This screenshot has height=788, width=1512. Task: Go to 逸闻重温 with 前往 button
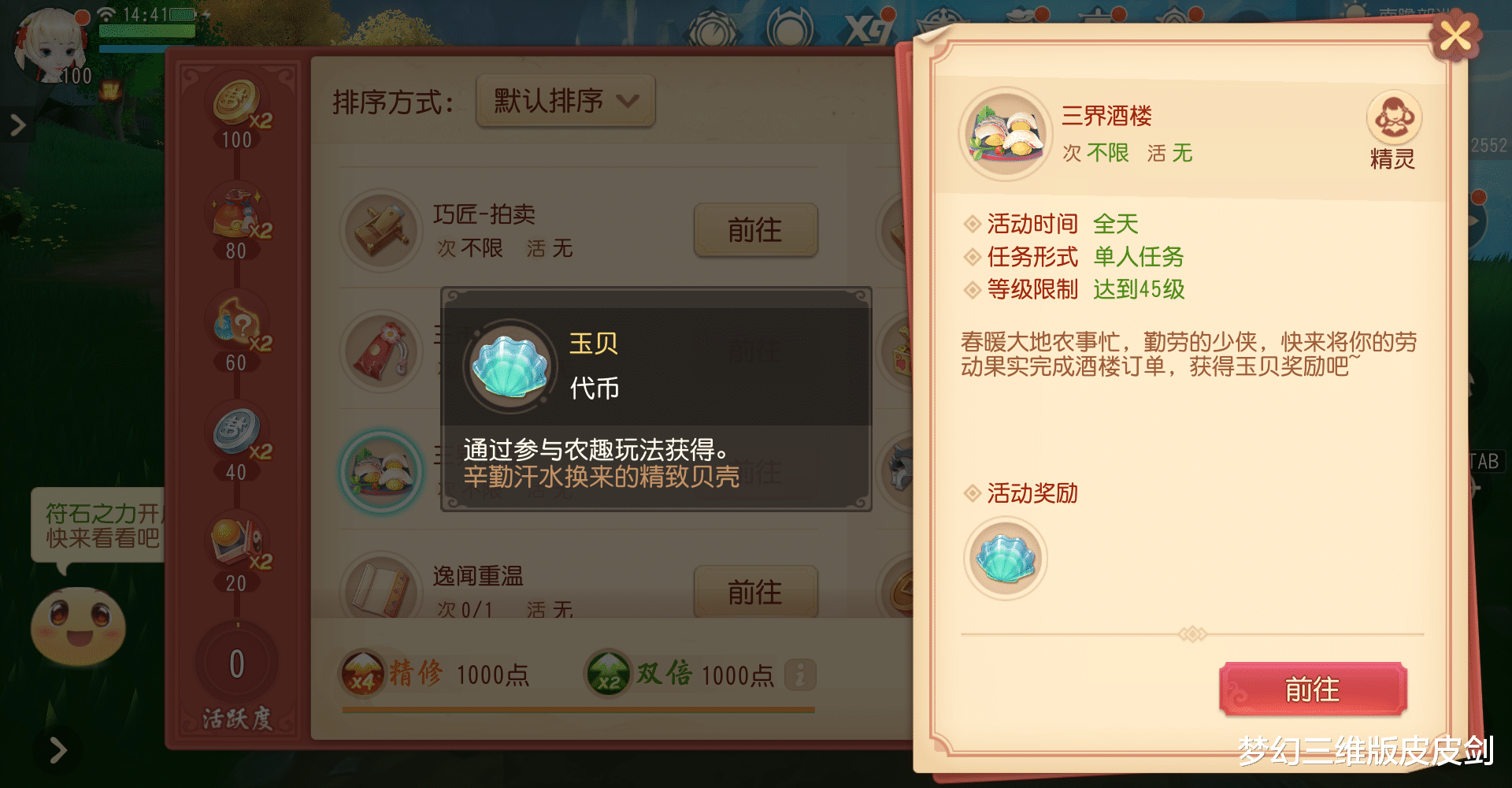coord(755,592)
